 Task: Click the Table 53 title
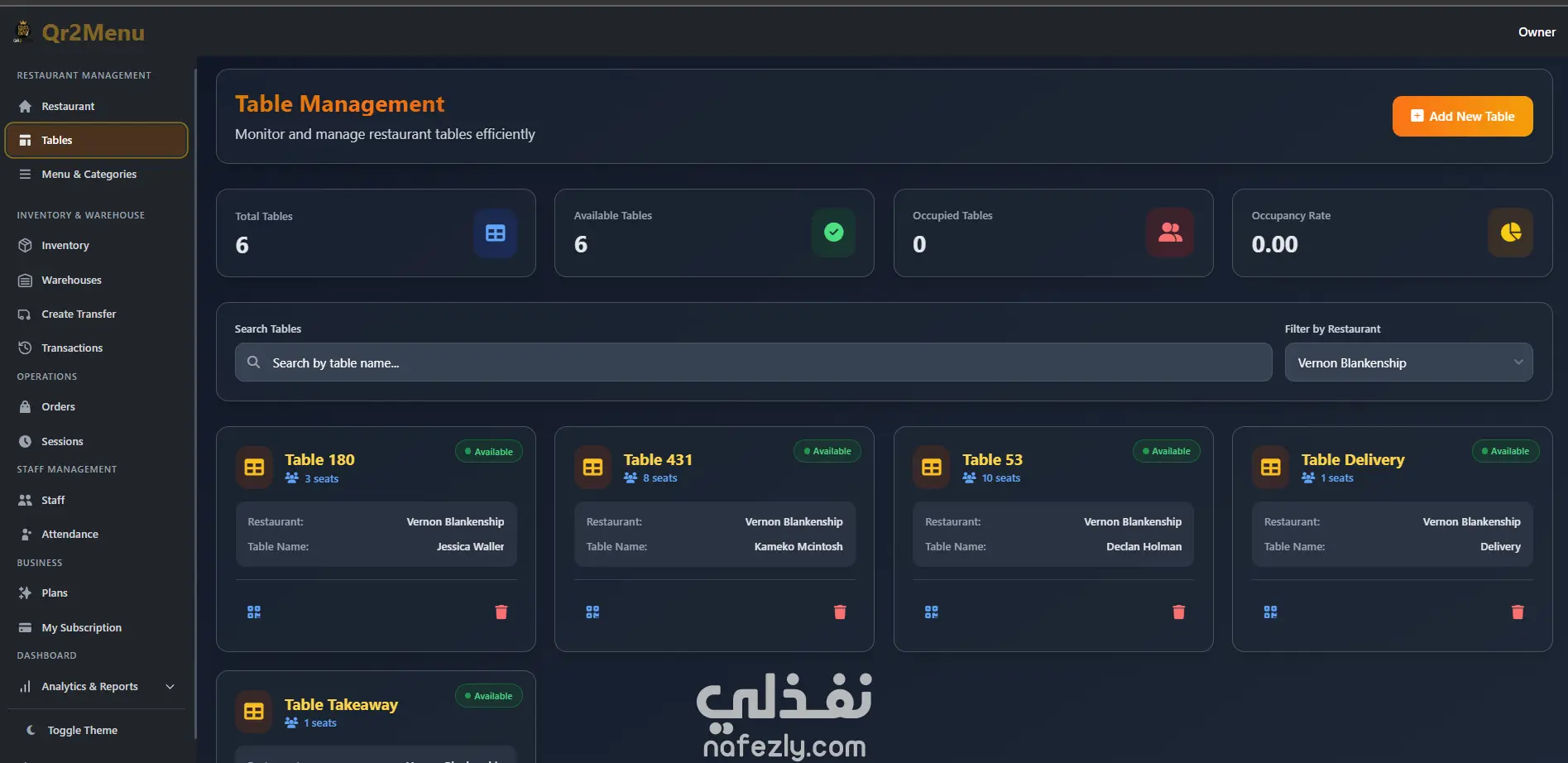click(992, 460)
